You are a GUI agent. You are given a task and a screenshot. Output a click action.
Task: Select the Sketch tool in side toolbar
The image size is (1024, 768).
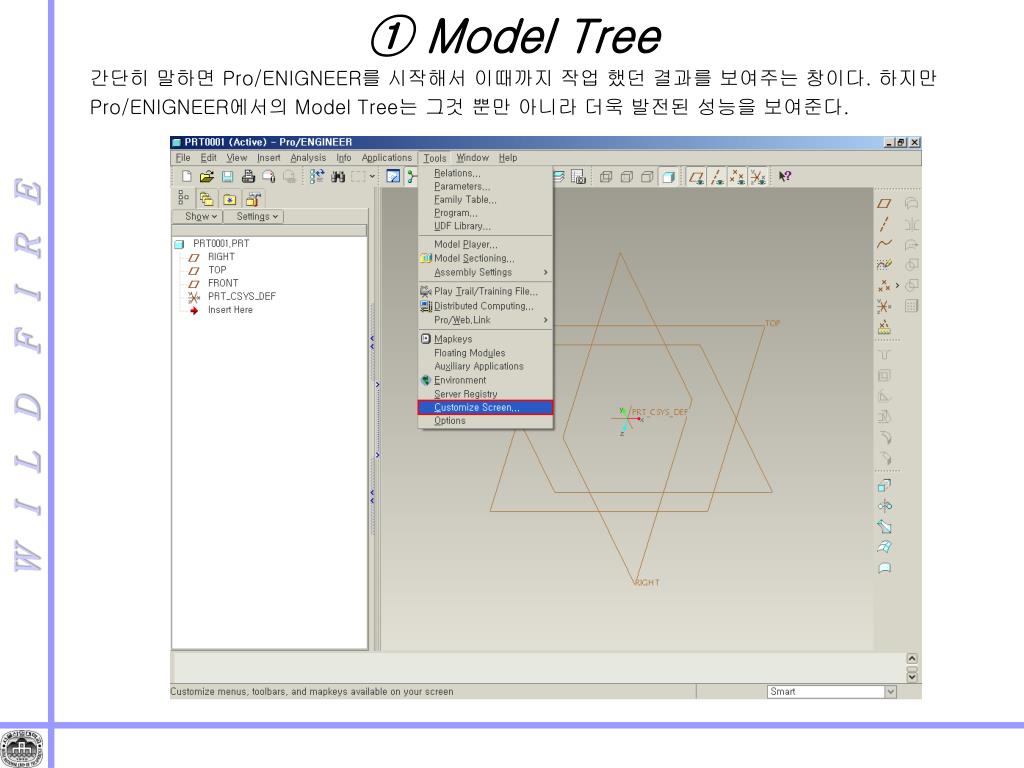tap(884, 264)
